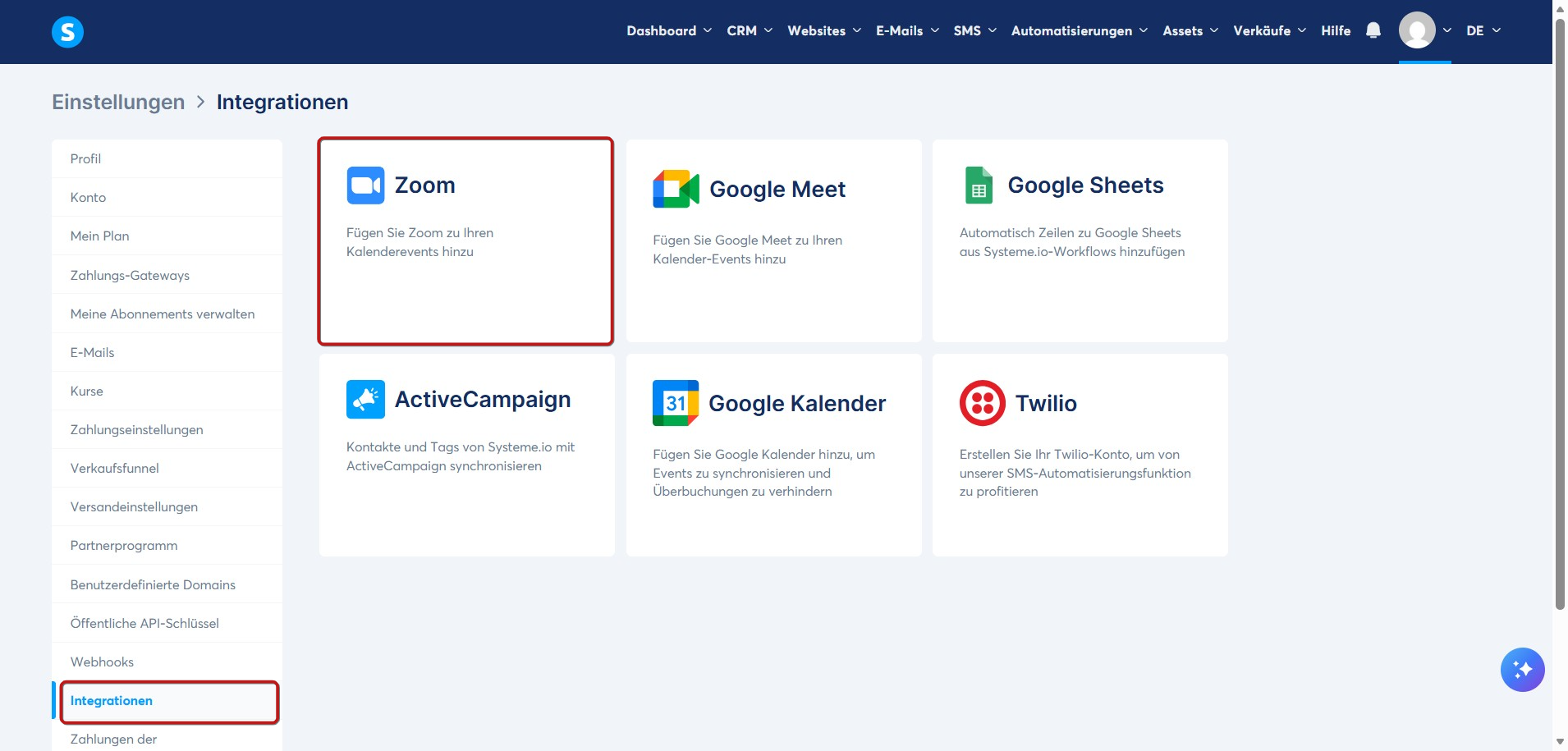Viewport: 1568px width, 751px height.
Task: Open Partnerprogramm settings
Action: click(x=167, y=546)
